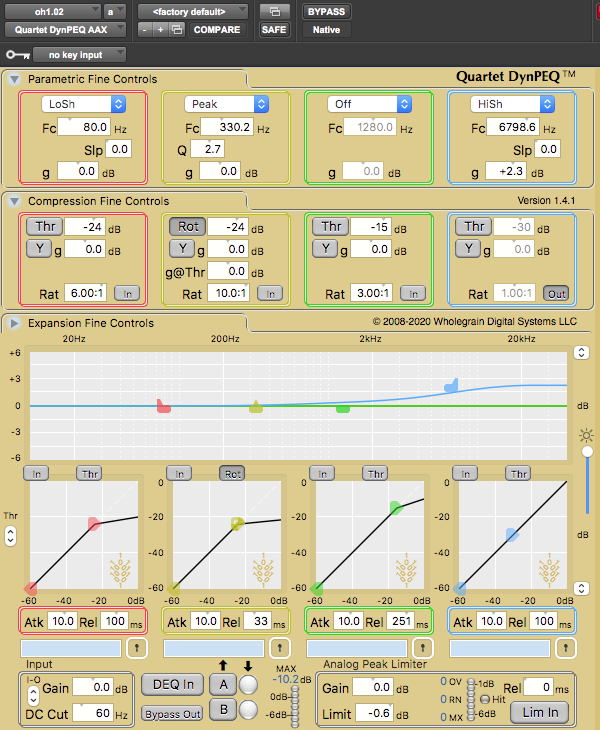
Task: Click the Limit -0.6 dB field
Action: (x=374, y=713)
